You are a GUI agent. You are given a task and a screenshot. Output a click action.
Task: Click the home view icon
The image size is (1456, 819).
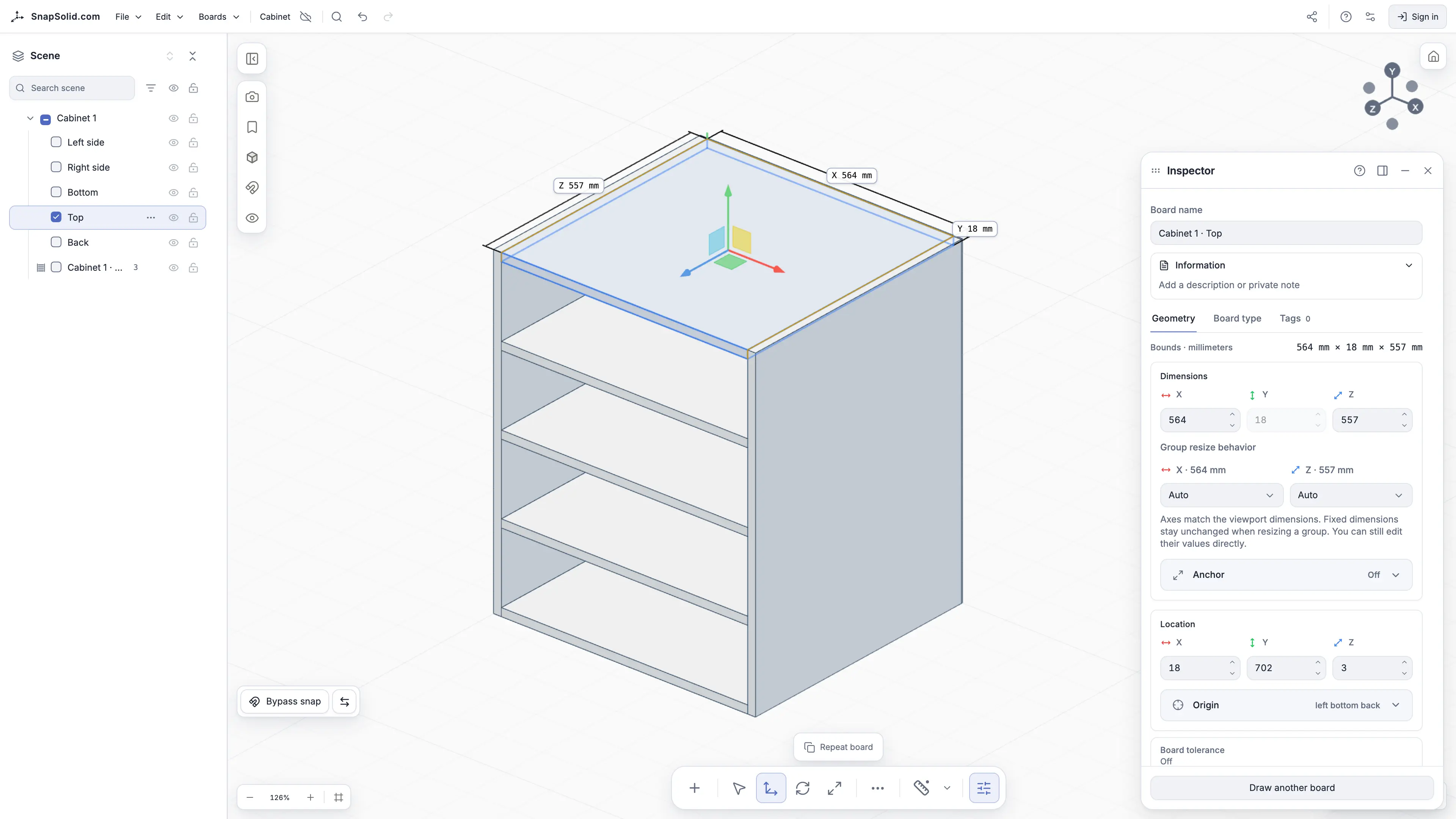[x=1433, y=56]
